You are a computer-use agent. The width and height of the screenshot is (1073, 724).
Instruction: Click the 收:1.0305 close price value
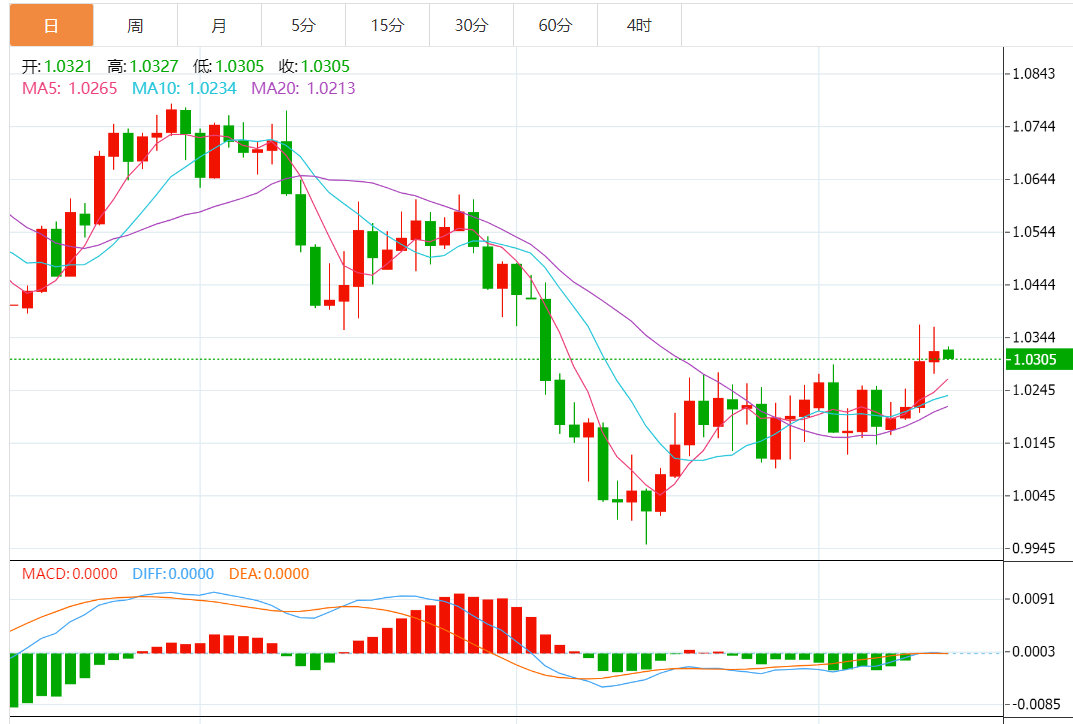pyautogui.click(x=314, y=66)
